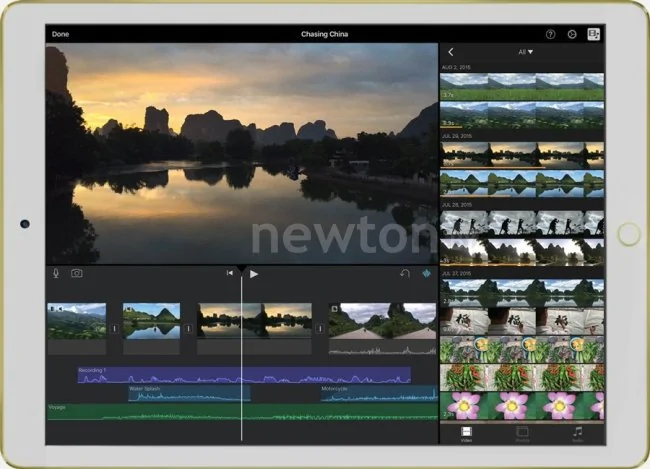This screenshot has height=469, width=650.
Task: Switch to the Video tab
Action: 466,434
